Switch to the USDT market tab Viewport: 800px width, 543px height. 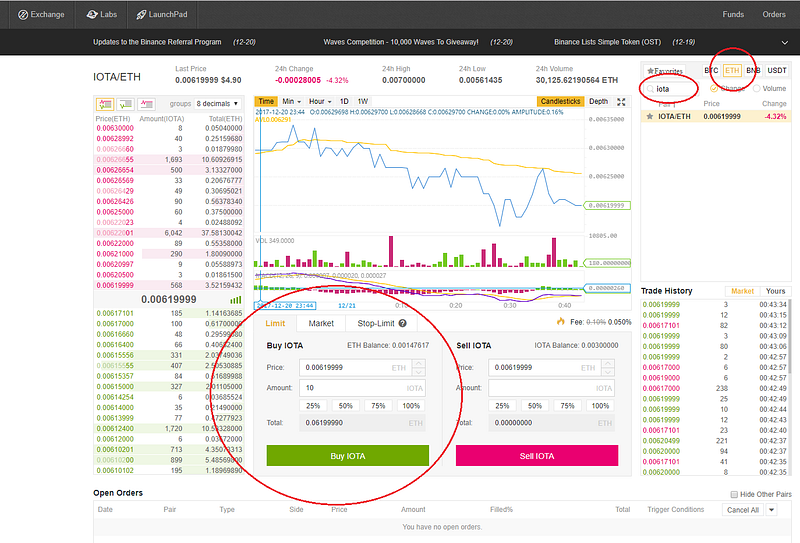[x=777, y=70]
